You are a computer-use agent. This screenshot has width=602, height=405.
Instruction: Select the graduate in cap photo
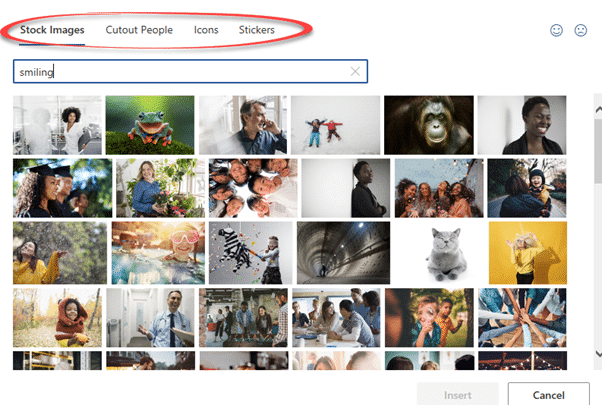point(62,187)
